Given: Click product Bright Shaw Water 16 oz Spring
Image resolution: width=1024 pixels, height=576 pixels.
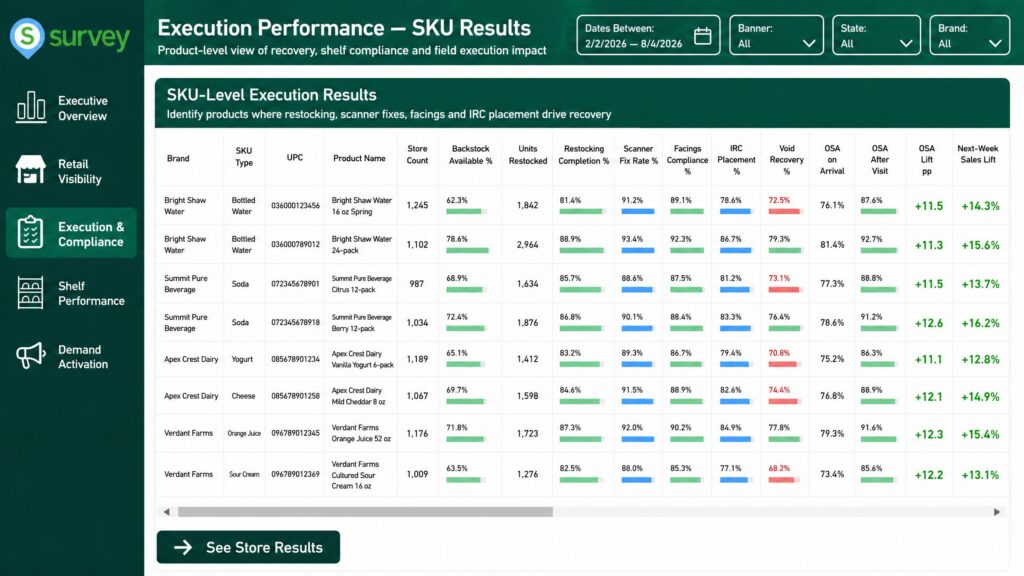Looking at the screenshot, I should [x=361, y=206].
